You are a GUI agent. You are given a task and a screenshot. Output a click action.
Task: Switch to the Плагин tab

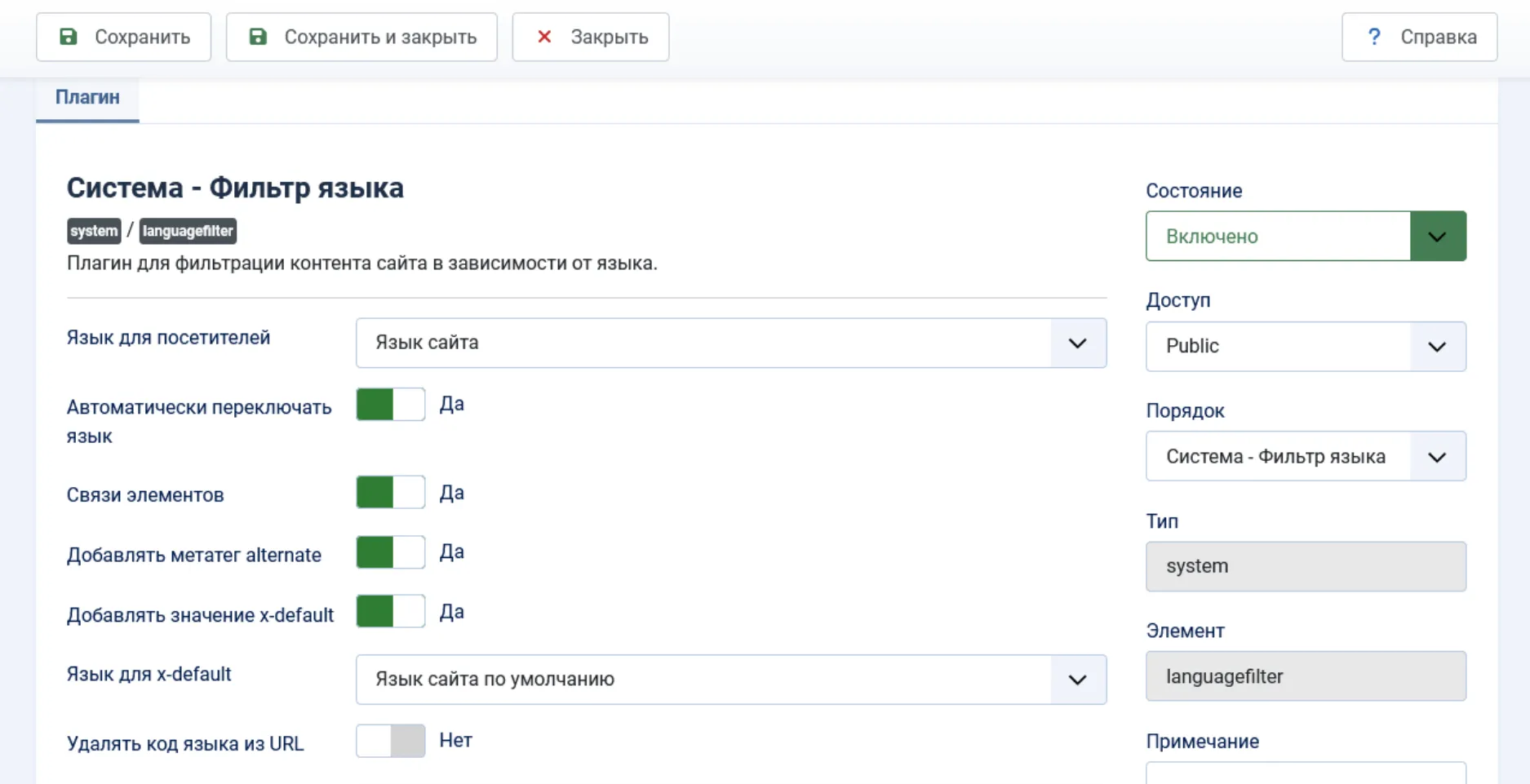(x=87, y=98)
